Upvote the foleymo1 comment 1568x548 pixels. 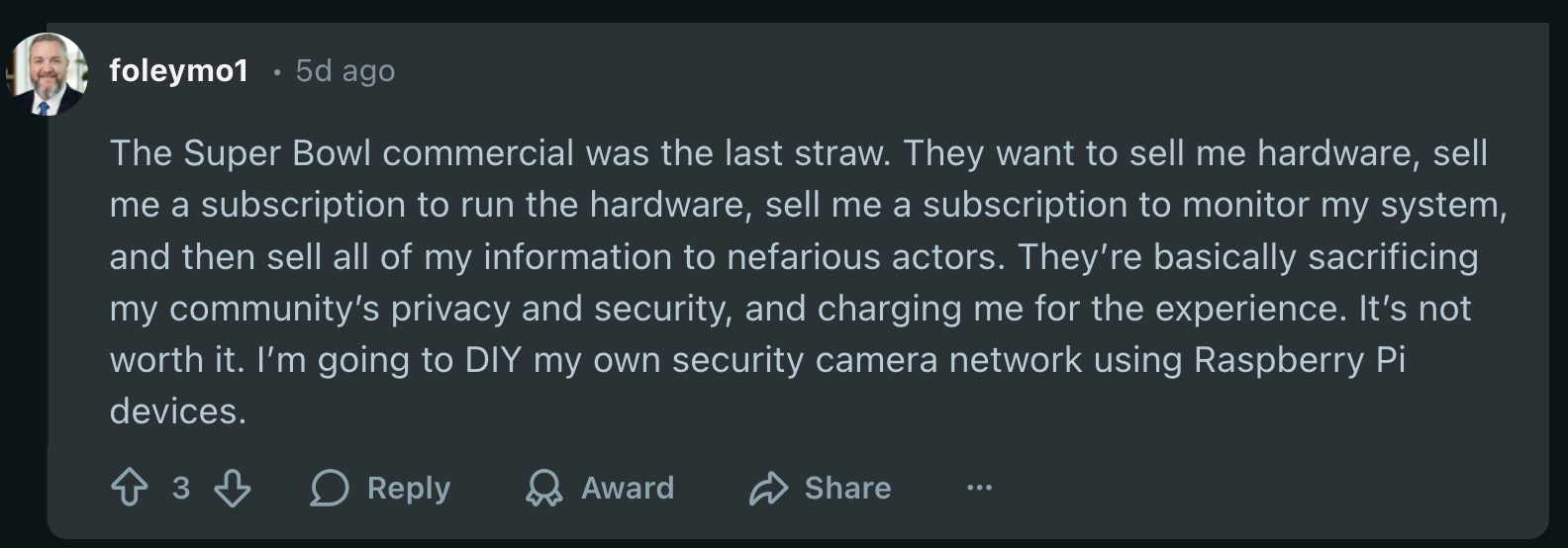click(x=130, y=488)
